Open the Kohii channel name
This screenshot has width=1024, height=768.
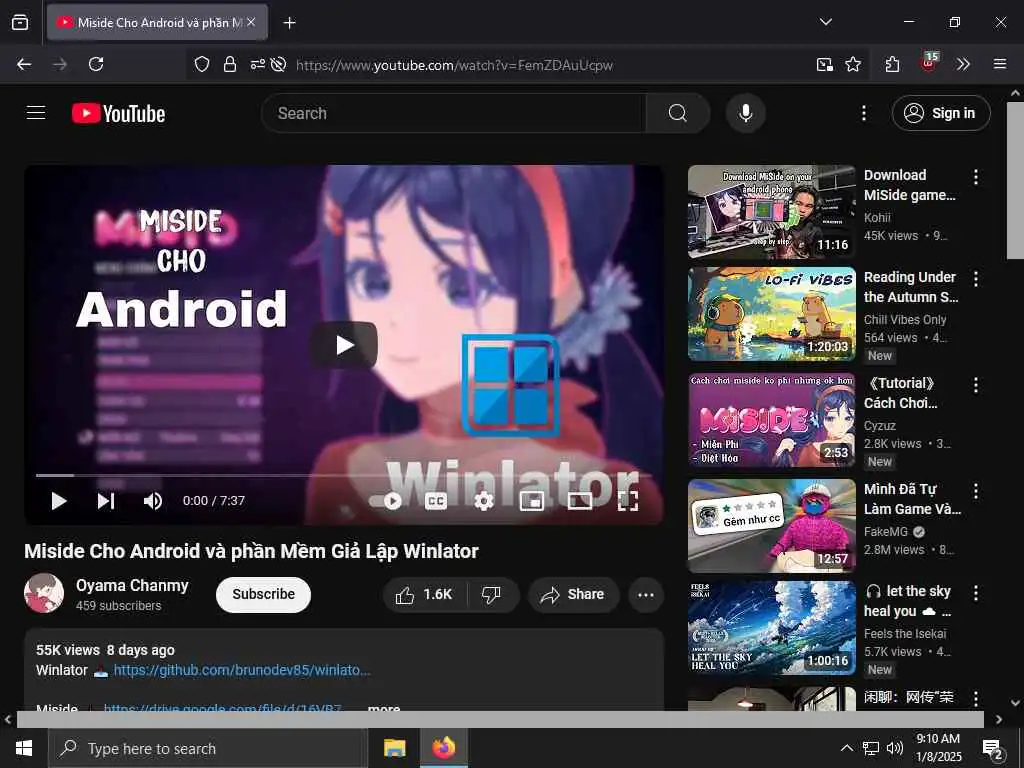coord(877,217)
